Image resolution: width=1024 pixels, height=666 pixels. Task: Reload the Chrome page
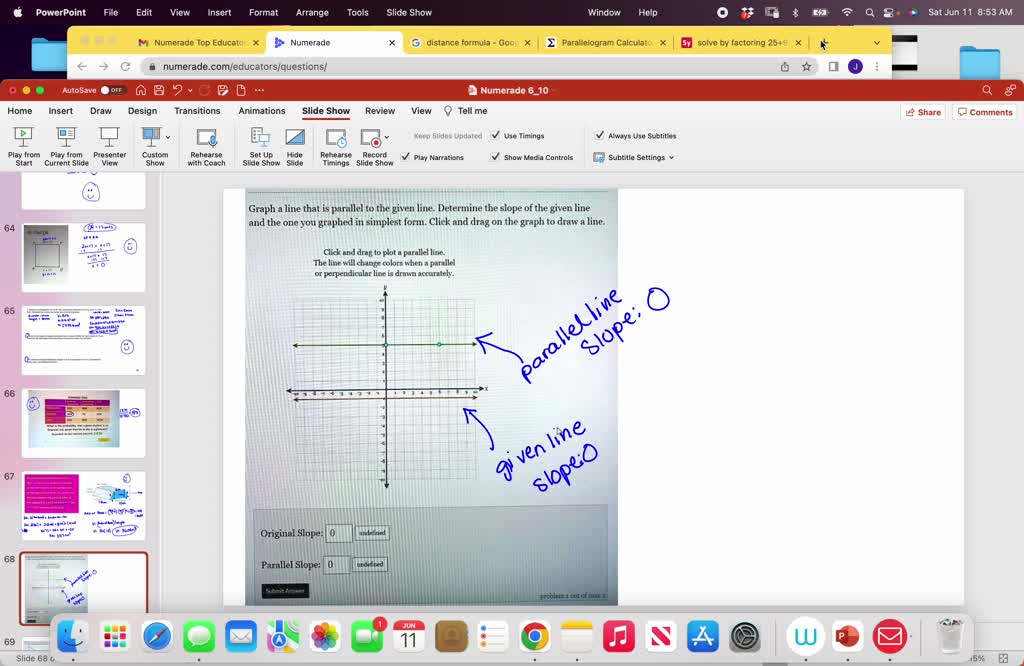[x=125, y=67]
